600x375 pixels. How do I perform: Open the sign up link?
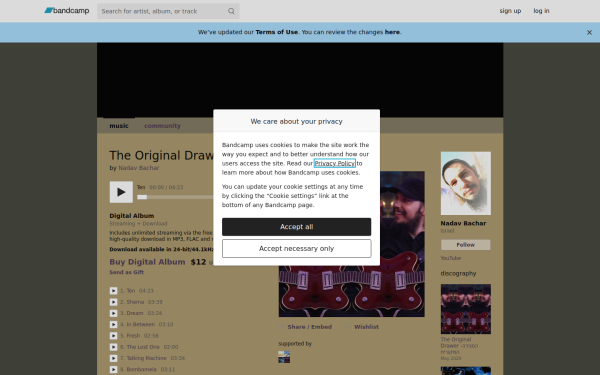(x=510, y=11)
